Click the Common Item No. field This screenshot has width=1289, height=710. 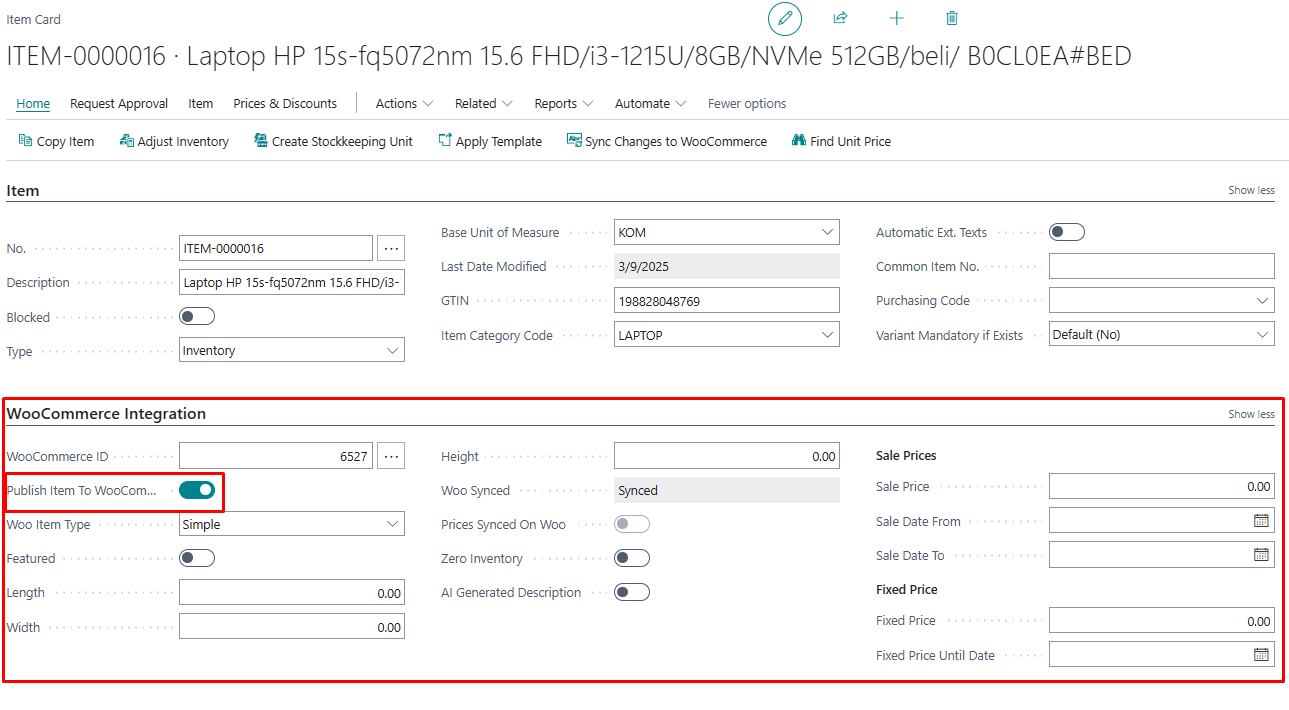pos(1162,266)
